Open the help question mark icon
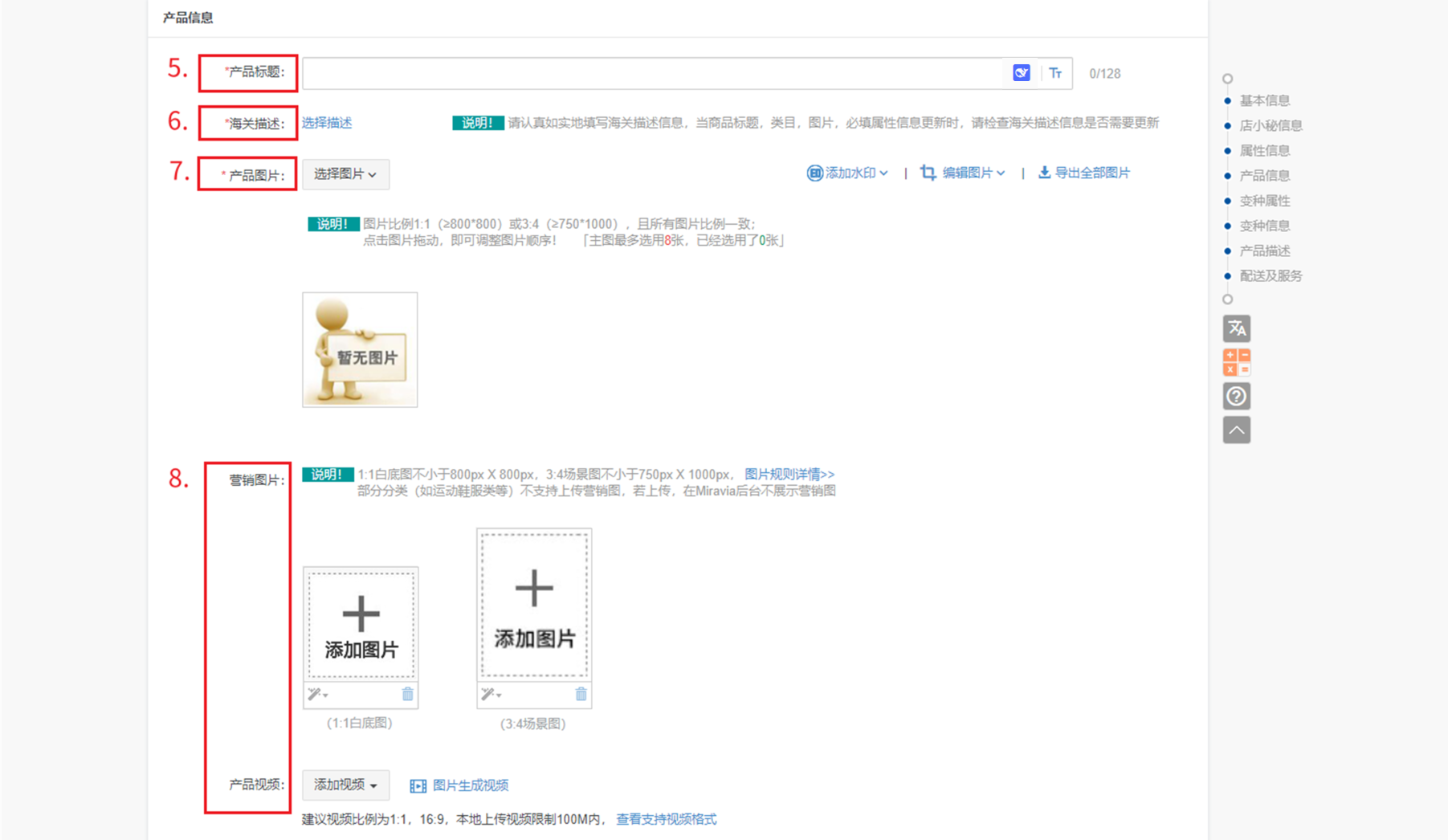The width and height of the screenshot is (1448, 840). pos(1237,396)
